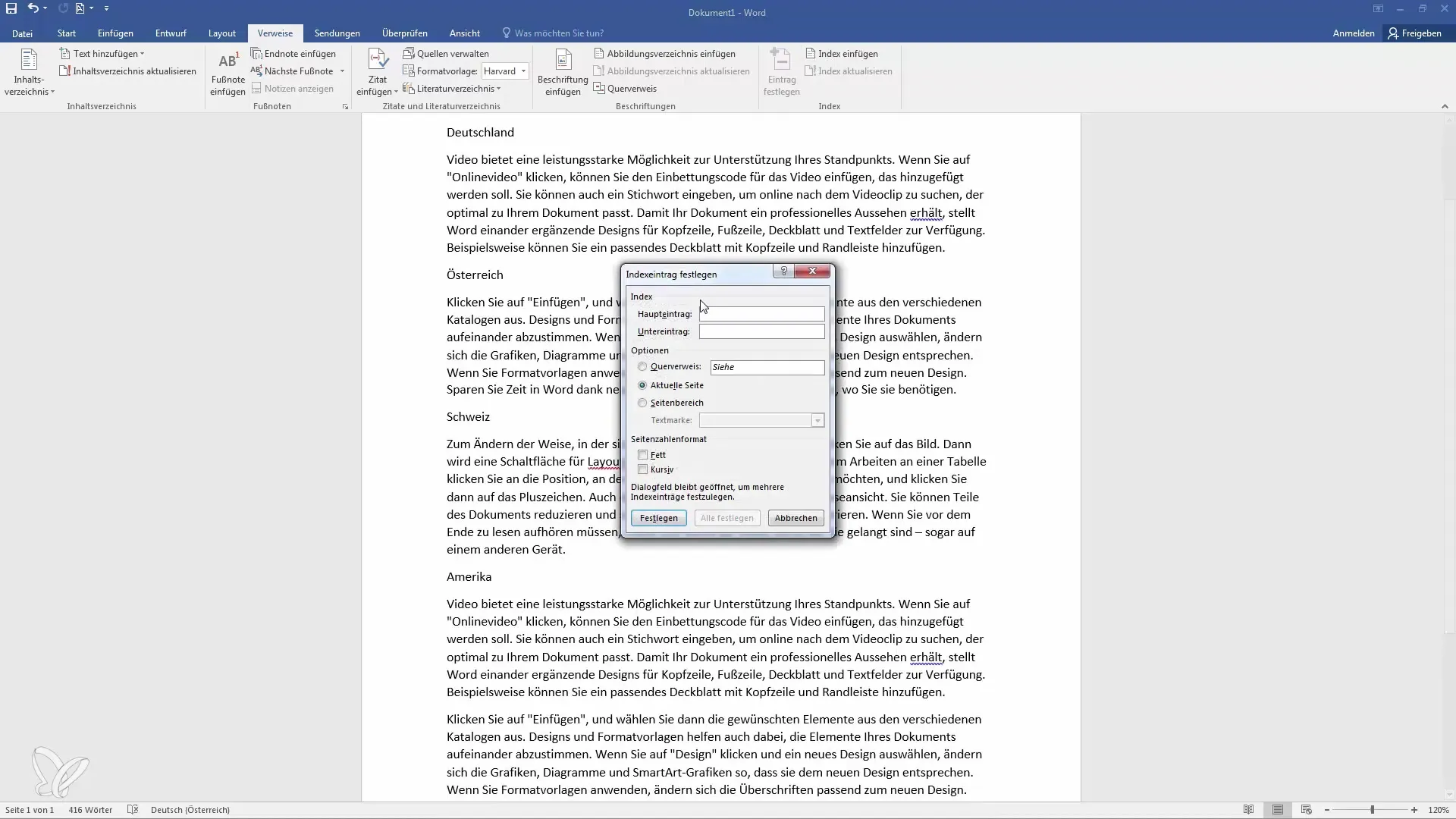This screenshot has height=819, width=1456.
Task: Open the Formatvorlage Harvard dropdown
Action: tap(523, 71)
